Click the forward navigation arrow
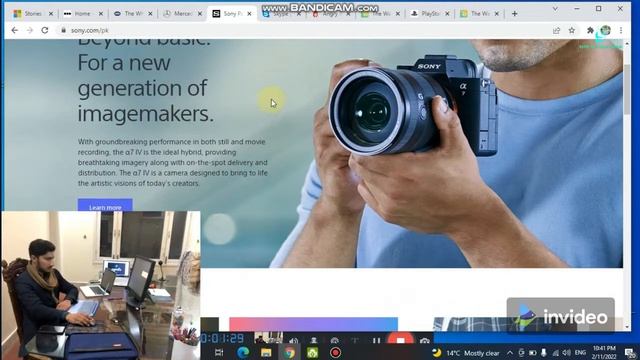 click(30, 30)
